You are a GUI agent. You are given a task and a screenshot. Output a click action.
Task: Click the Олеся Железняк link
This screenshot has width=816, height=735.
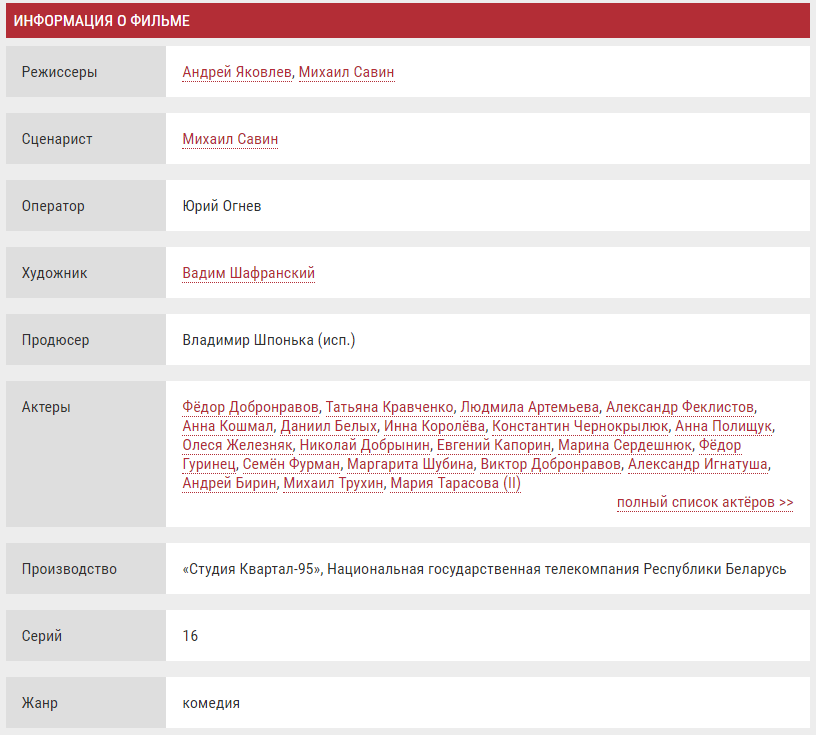coord(237,445)
